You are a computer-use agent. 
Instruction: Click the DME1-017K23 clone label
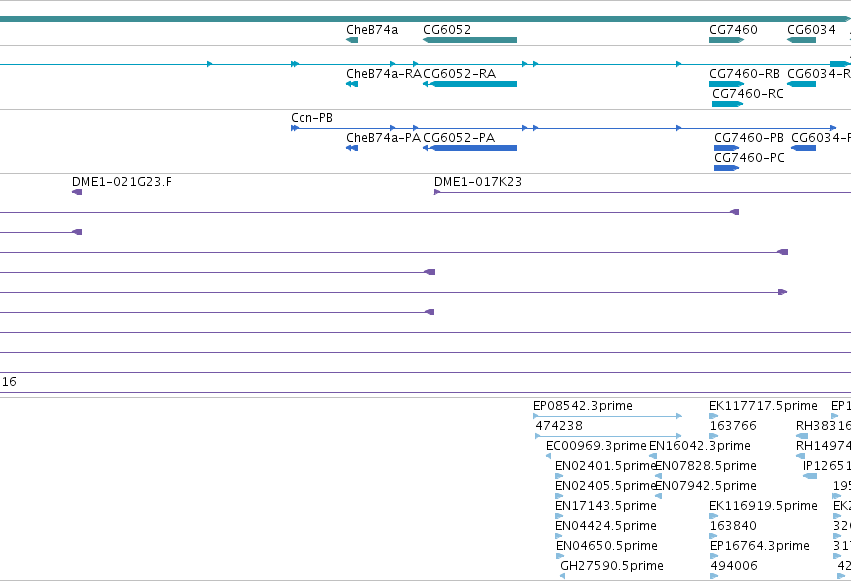pos(478,182)
